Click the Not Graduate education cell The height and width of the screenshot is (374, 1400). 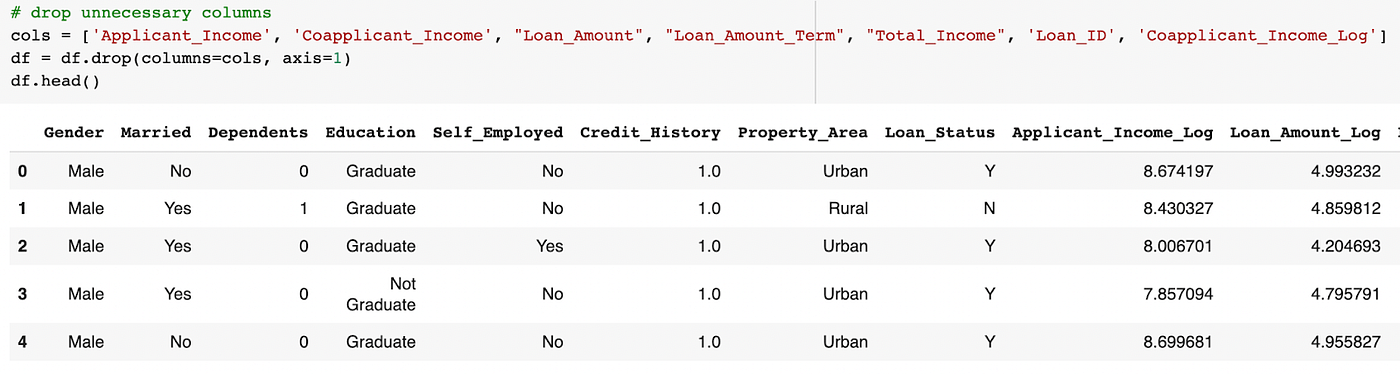tap(381, 294)
